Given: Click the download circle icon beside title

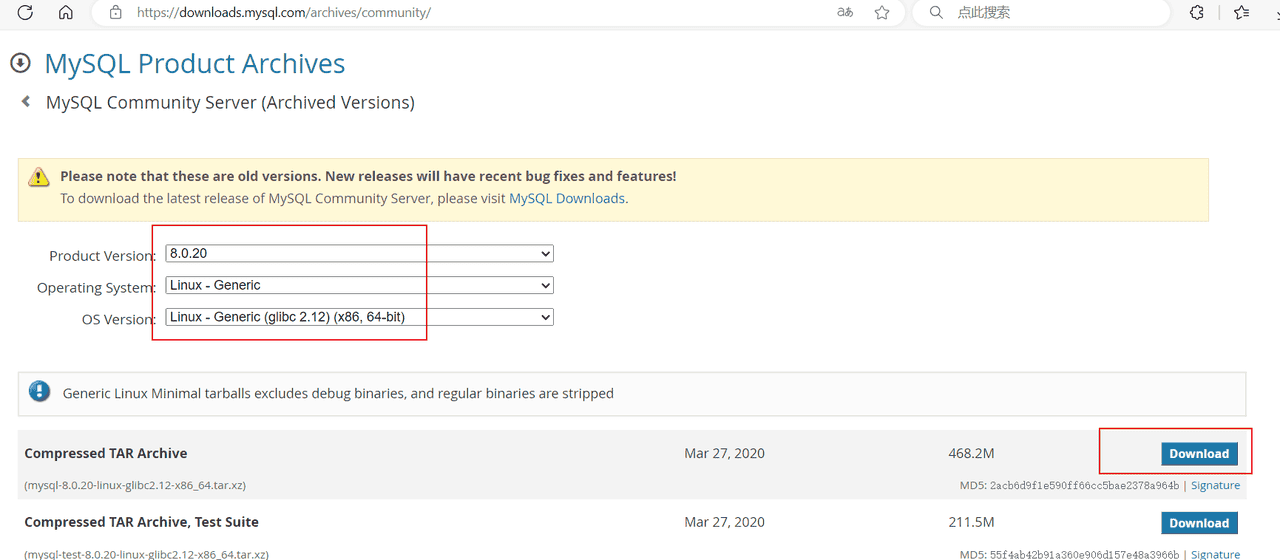Looking at the screenshot, I should pos(20,64).
